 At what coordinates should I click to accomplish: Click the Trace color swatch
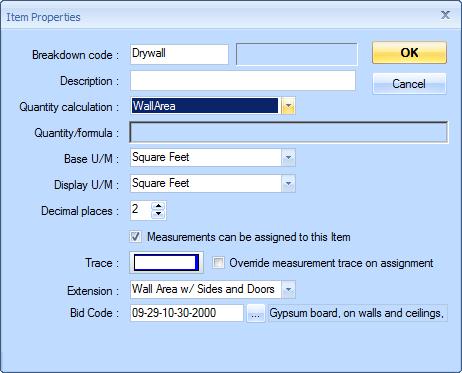pos(166,263)
